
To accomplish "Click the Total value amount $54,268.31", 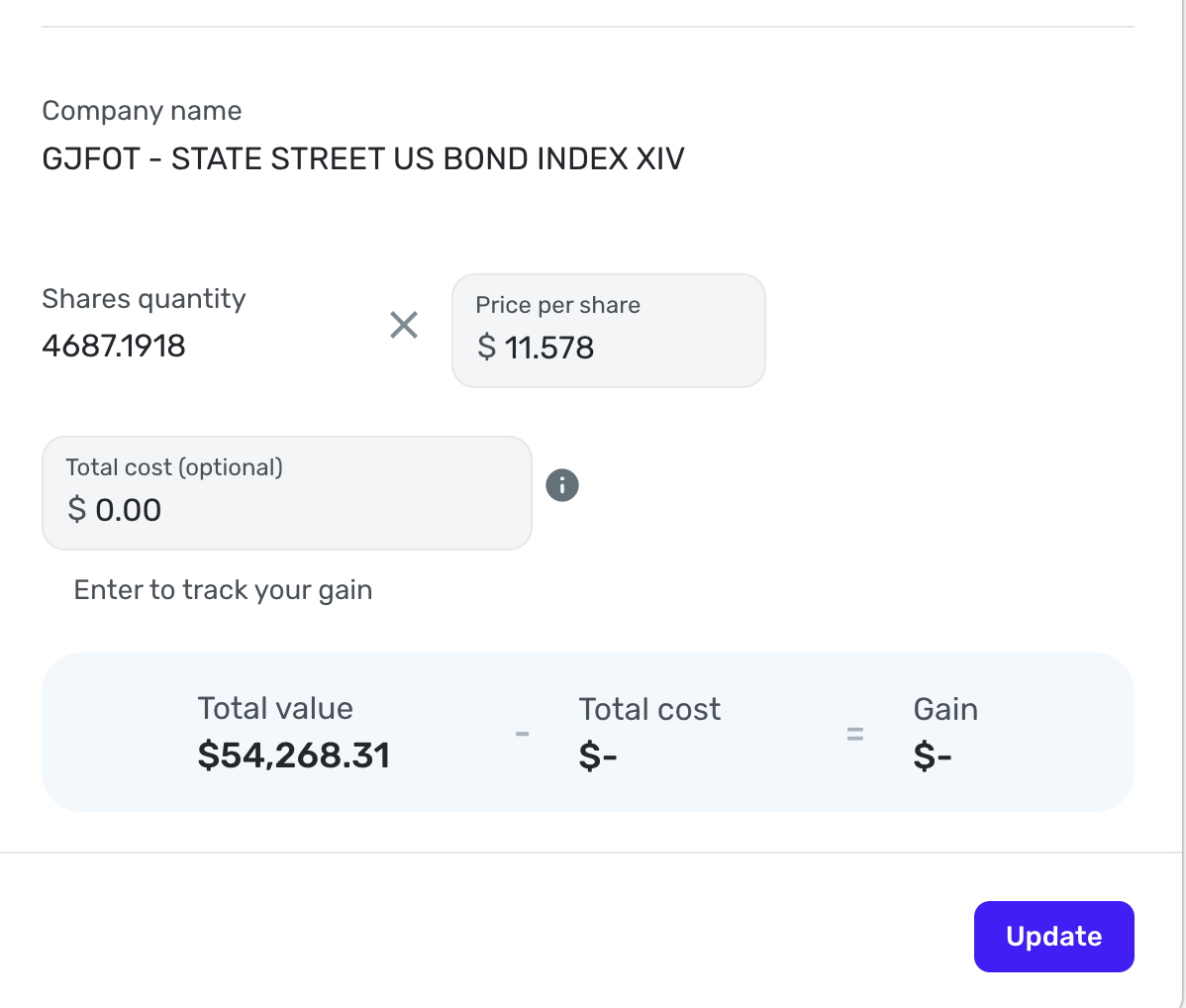I will click(x=294, y=756).
